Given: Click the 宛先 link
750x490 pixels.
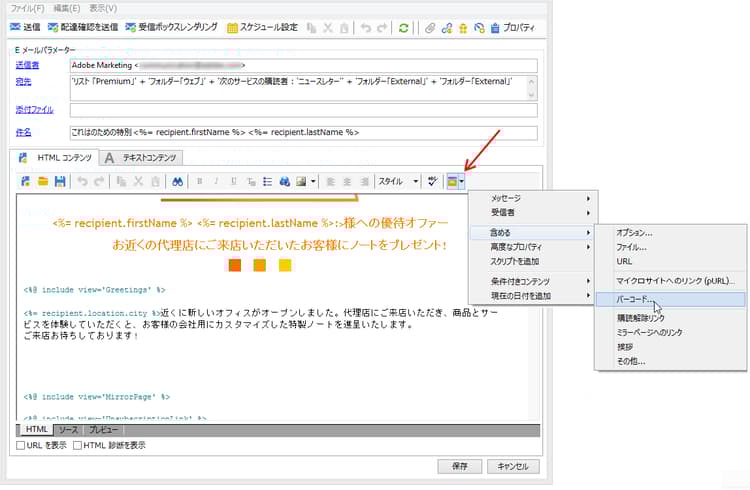Looking at the screenshot, I should [x=23, y=81].
